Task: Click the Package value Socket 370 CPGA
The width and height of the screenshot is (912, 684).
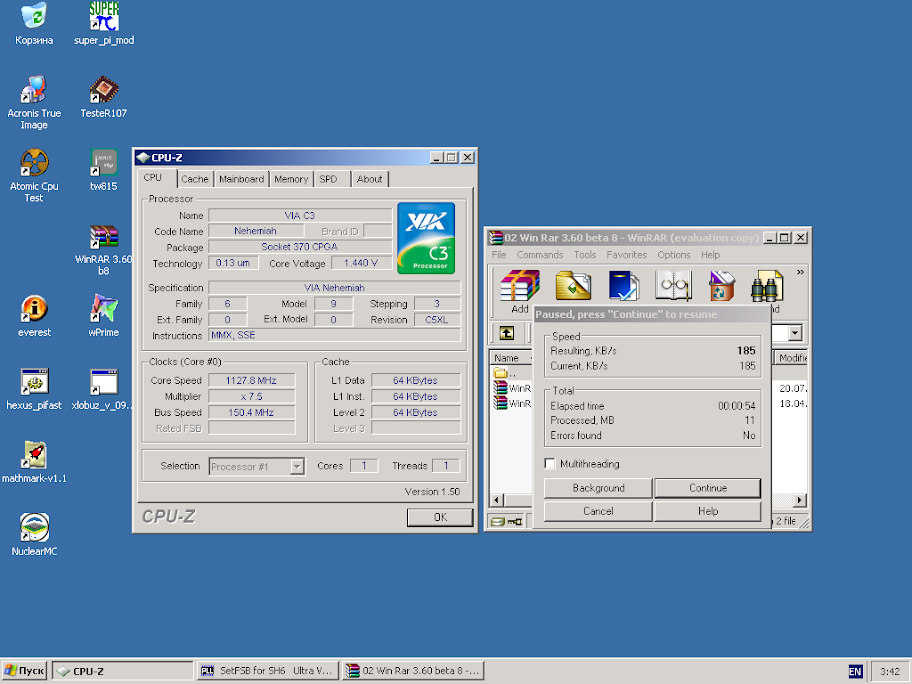Action: click(300, 247)
